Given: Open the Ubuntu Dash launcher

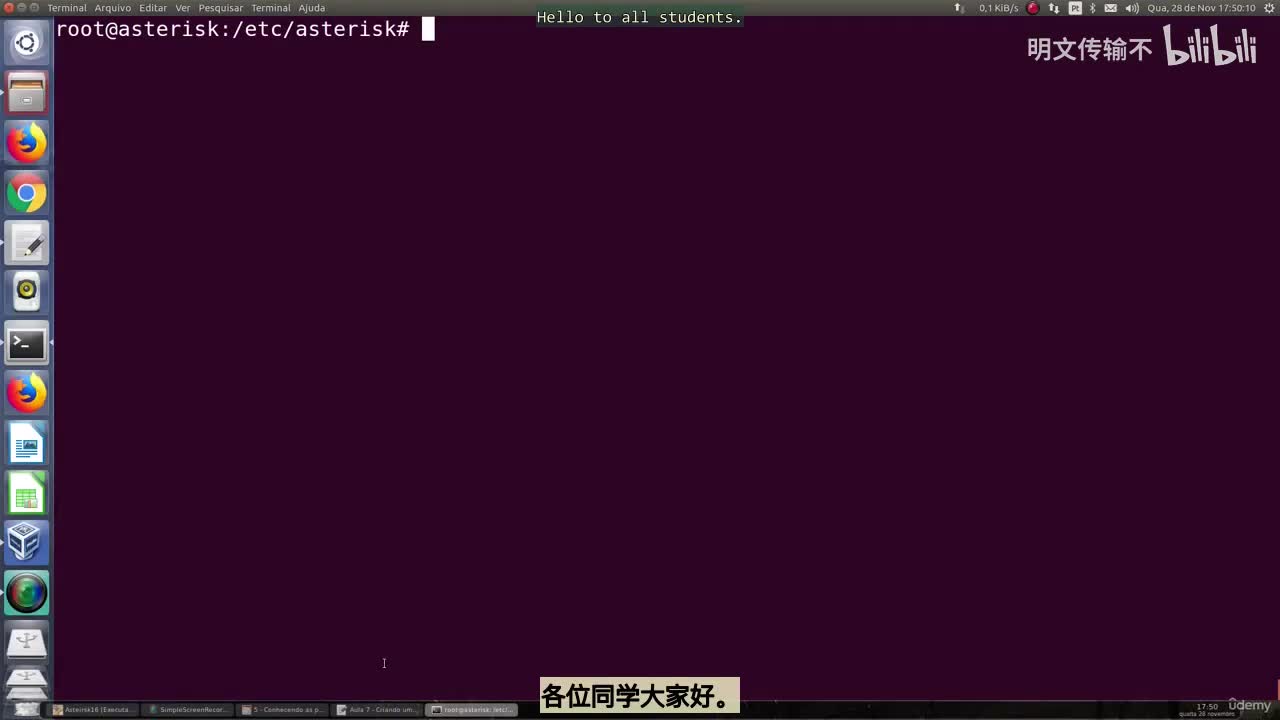Looking at the screenshot, I should coord(27,43).
